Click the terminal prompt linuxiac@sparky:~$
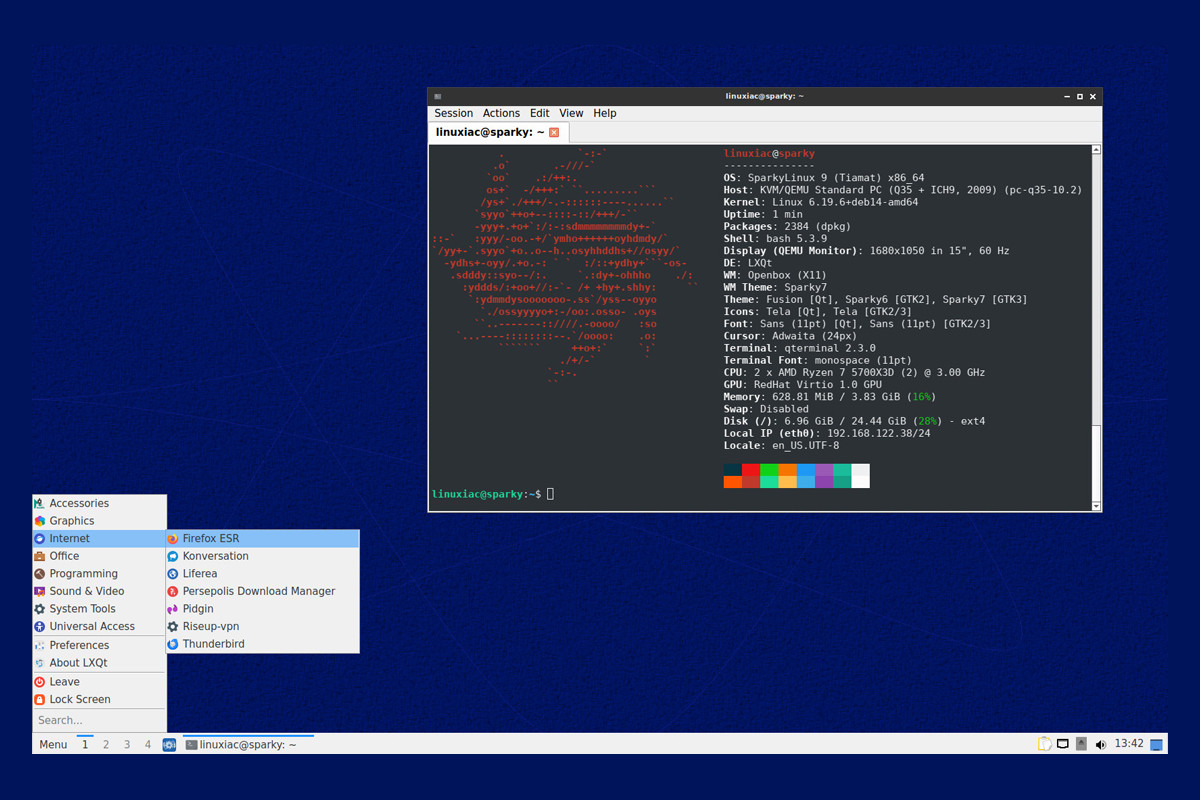The image size is (1200, 800). pyautogui.click(x=487, y=494)
